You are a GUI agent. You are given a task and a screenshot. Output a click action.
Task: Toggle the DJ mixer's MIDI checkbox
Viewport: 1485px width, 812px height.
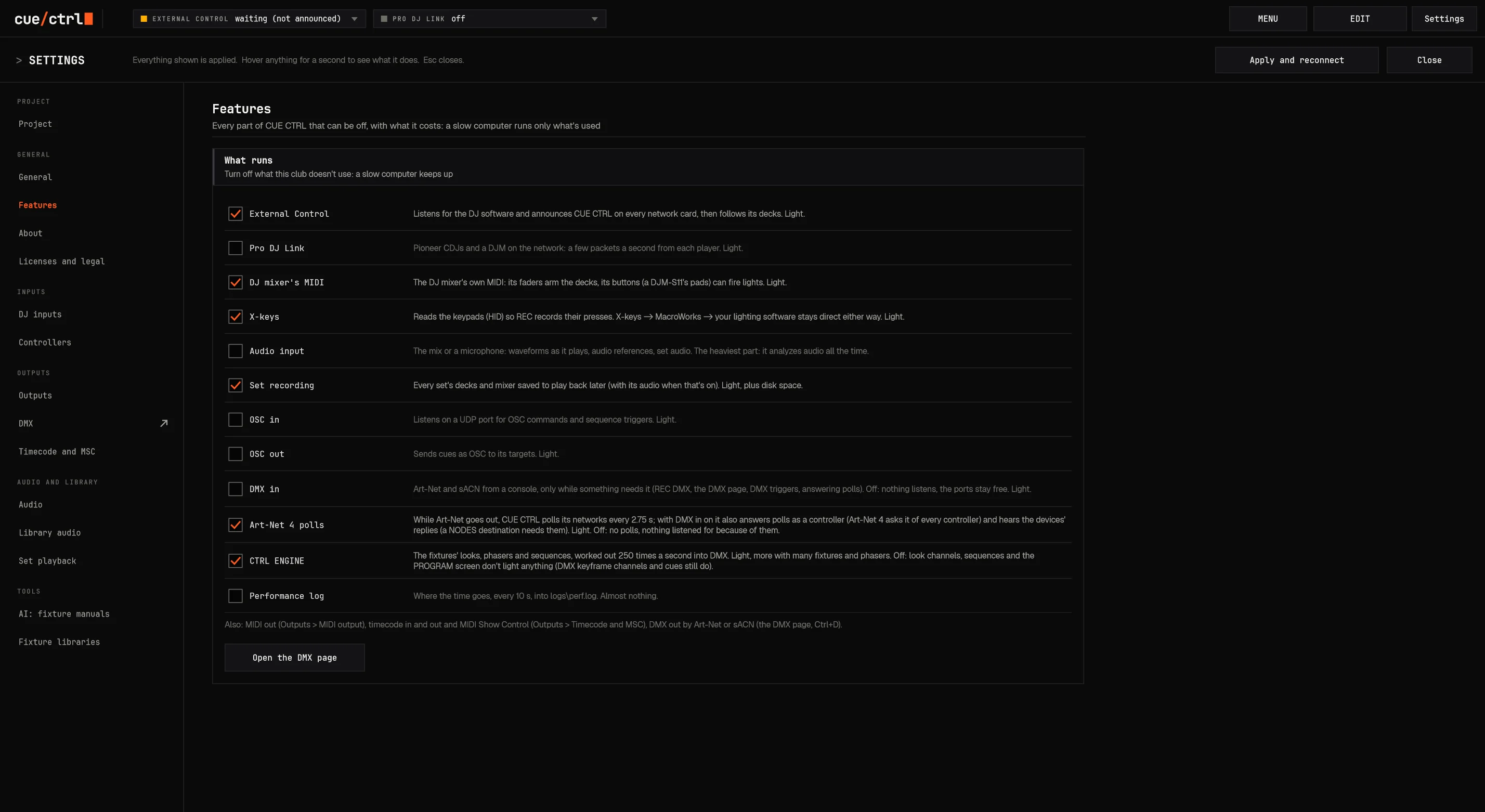coord(235,282)
